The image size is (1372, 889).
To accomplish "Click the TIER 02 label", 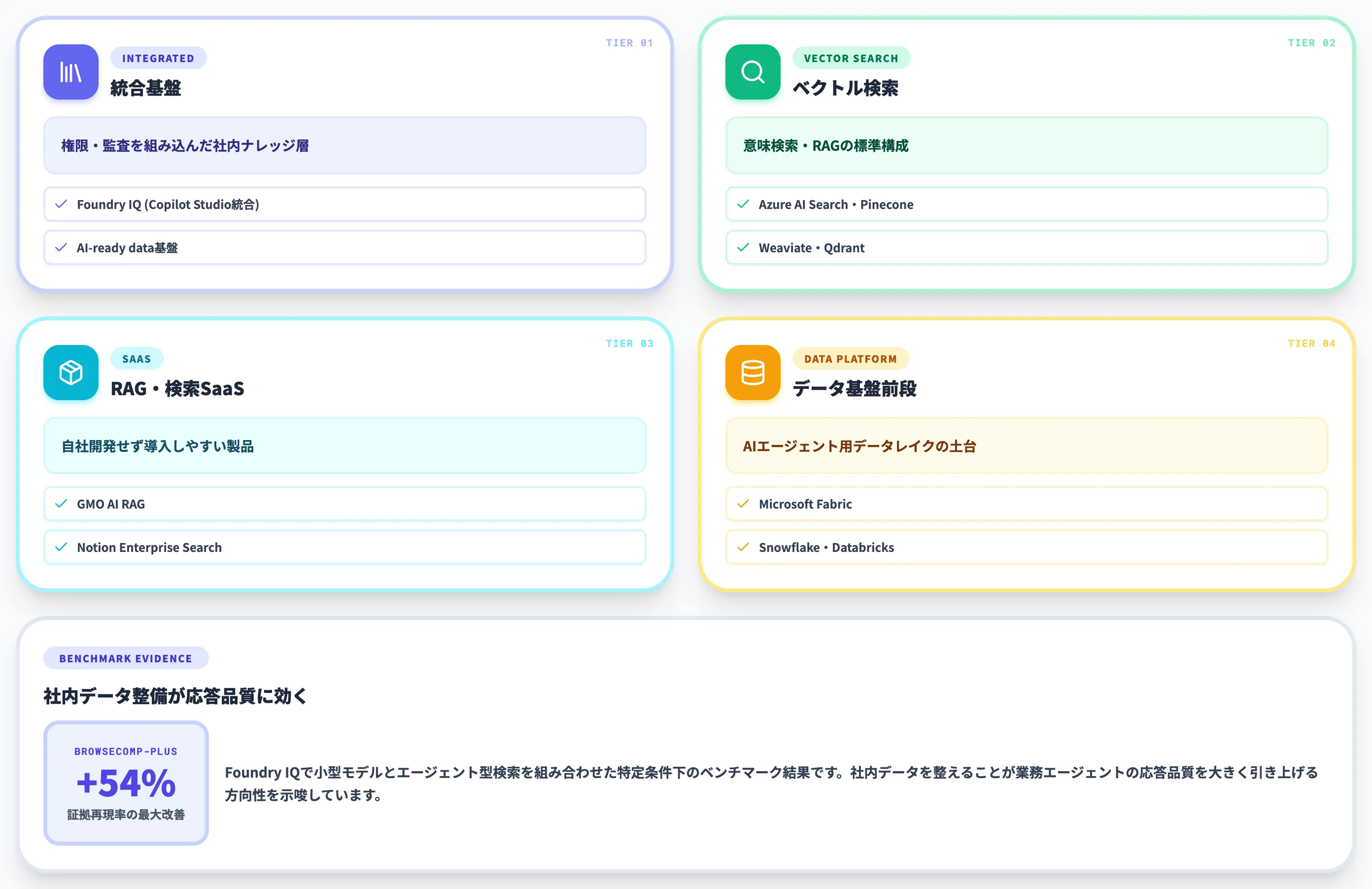I will (x=1311, y=43).
